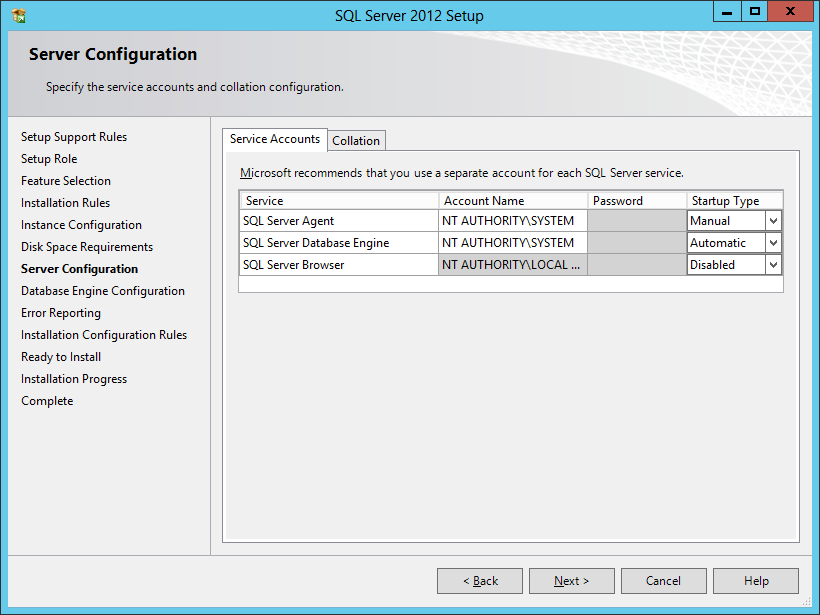The width and height of the screenshot is (820, 615).
Task: Minimize the setup window
Action: click(727, 11)
